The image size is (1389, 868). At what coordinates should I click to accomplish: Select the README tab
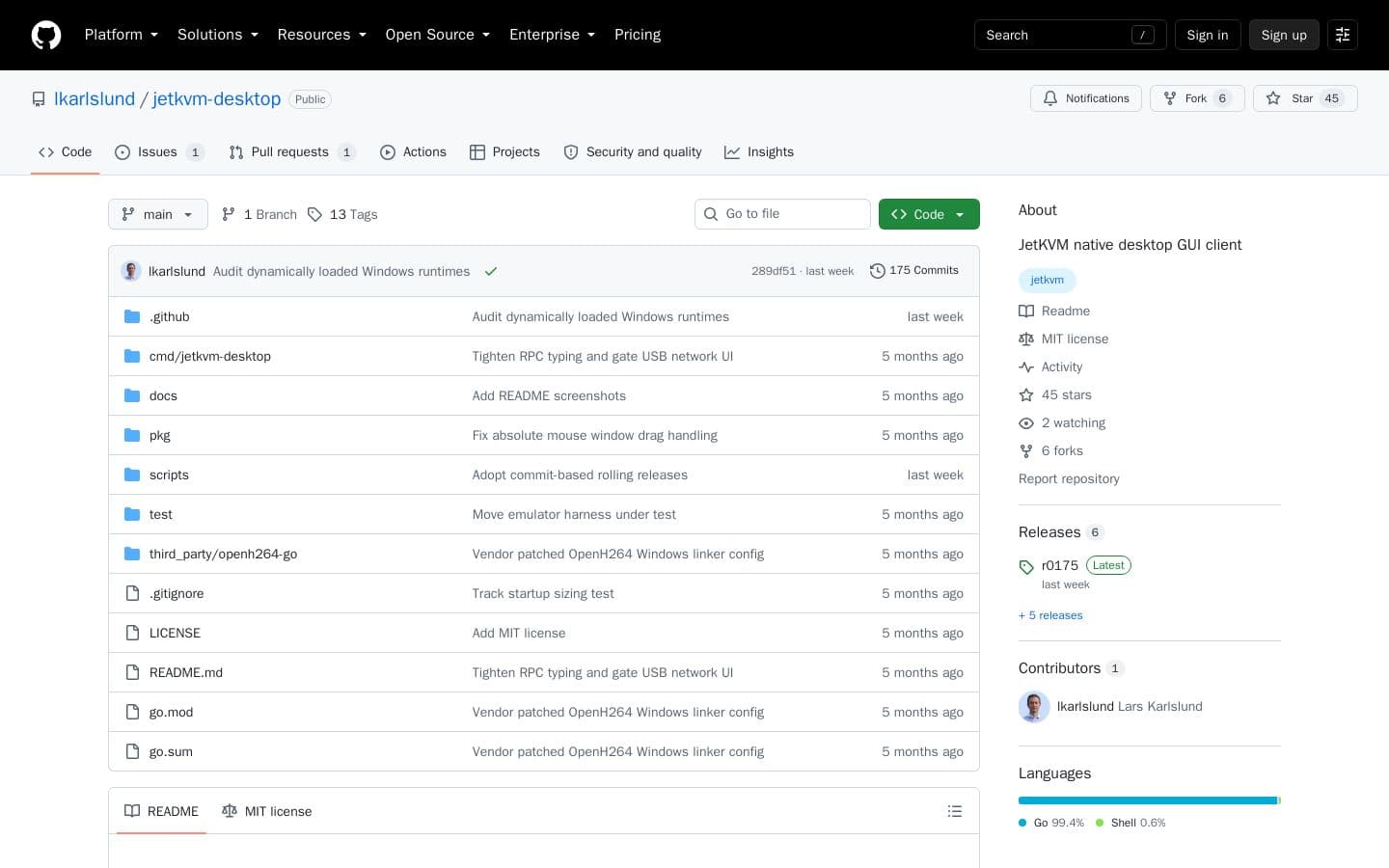pos(161,811)
